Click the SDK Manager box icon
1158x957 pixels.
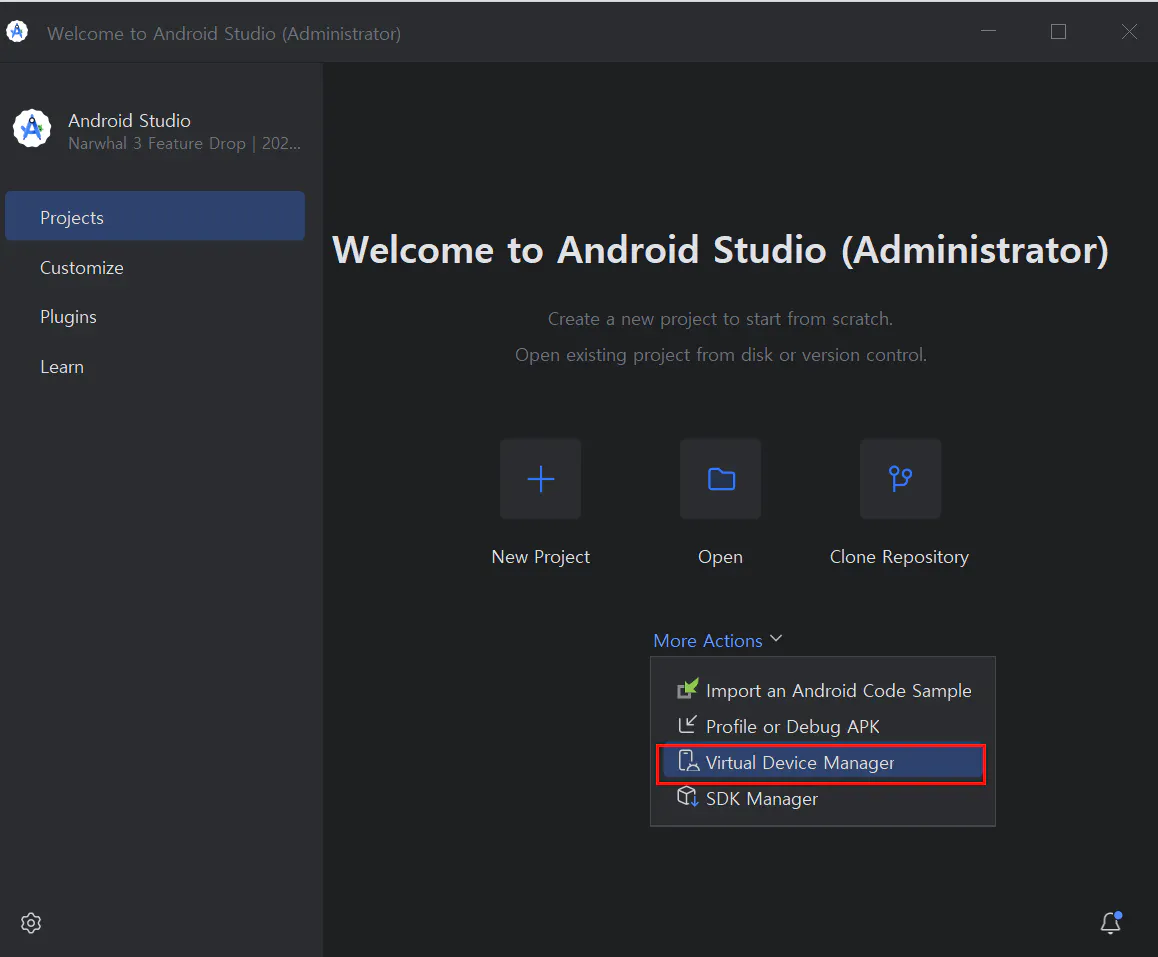click(x=688, y=797)
